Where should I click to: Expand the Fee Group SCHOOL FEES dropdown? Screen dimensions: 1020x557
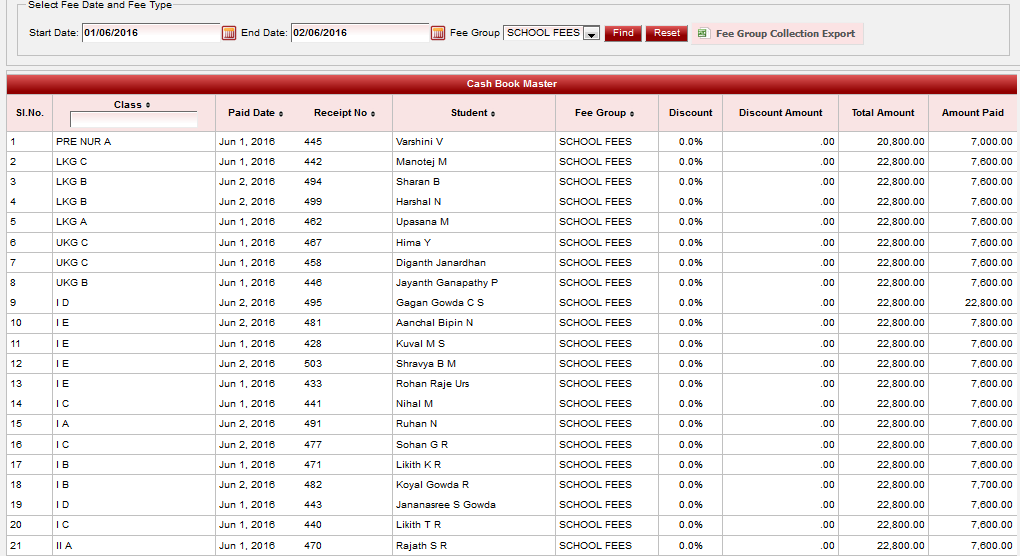click(591, 34)
